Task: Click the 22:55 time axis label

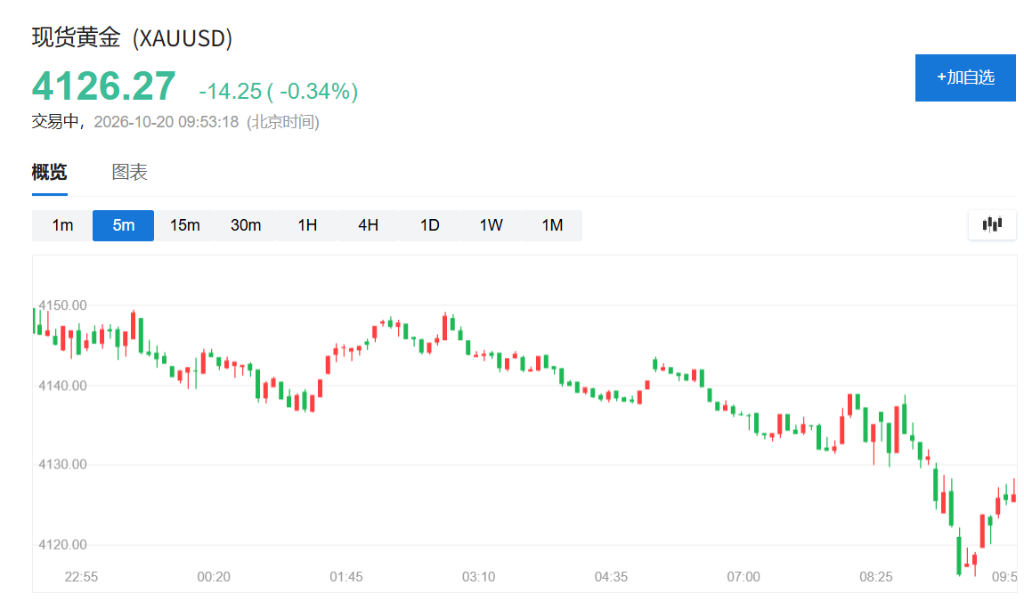Action: [81, 577]
